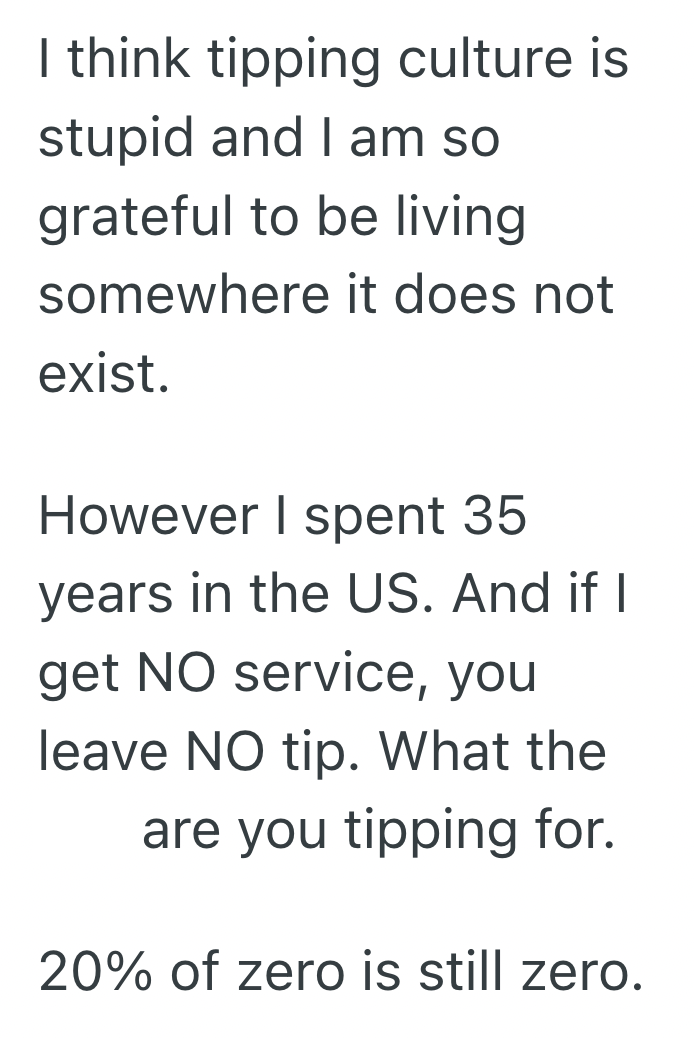Image resolution: width=694 pixels, height=1038 pixels.
Task: Click the number "35"
Action: point(494,517)
